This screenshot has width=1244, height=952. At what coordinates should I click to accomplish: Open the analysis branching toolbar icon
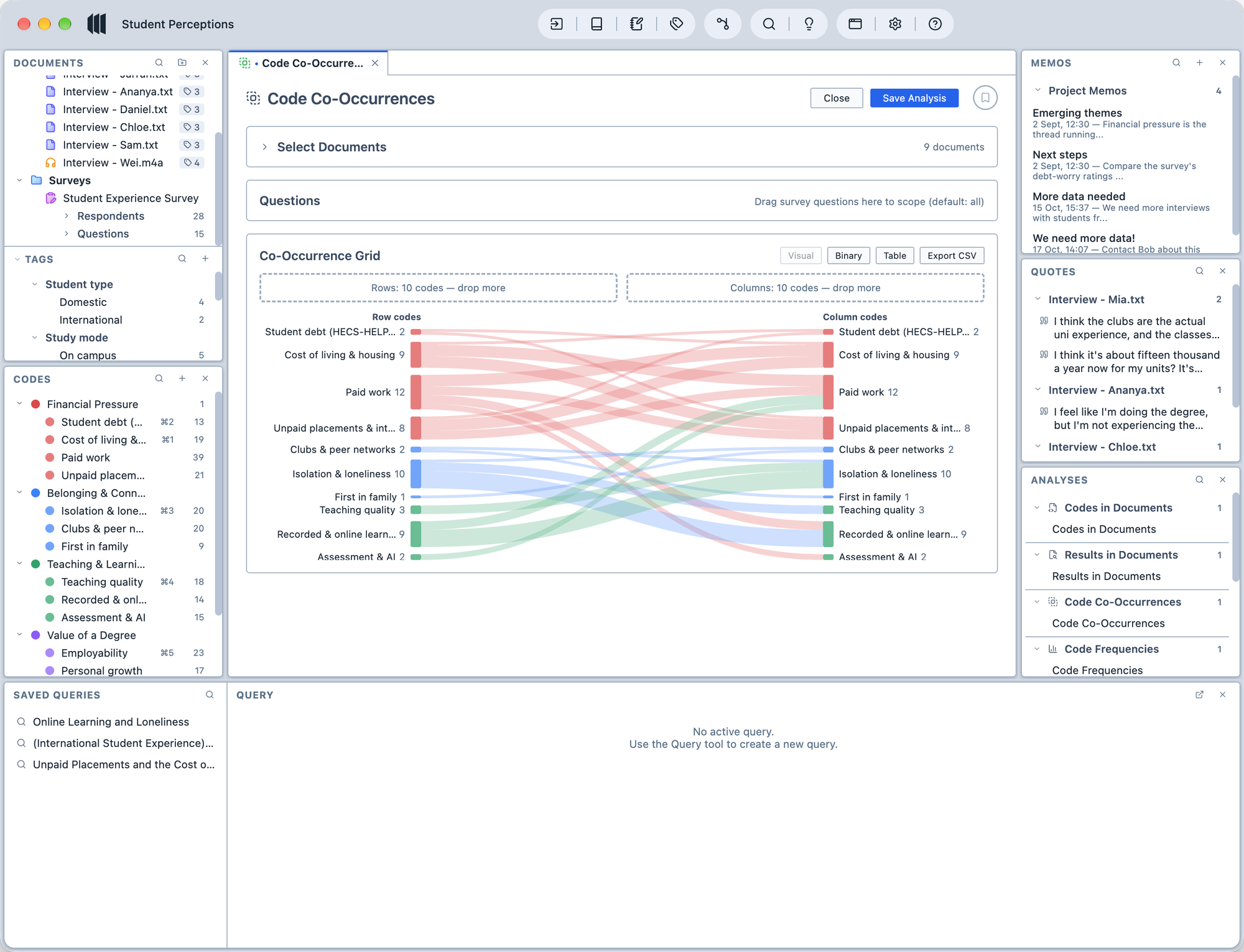(722, 24)
